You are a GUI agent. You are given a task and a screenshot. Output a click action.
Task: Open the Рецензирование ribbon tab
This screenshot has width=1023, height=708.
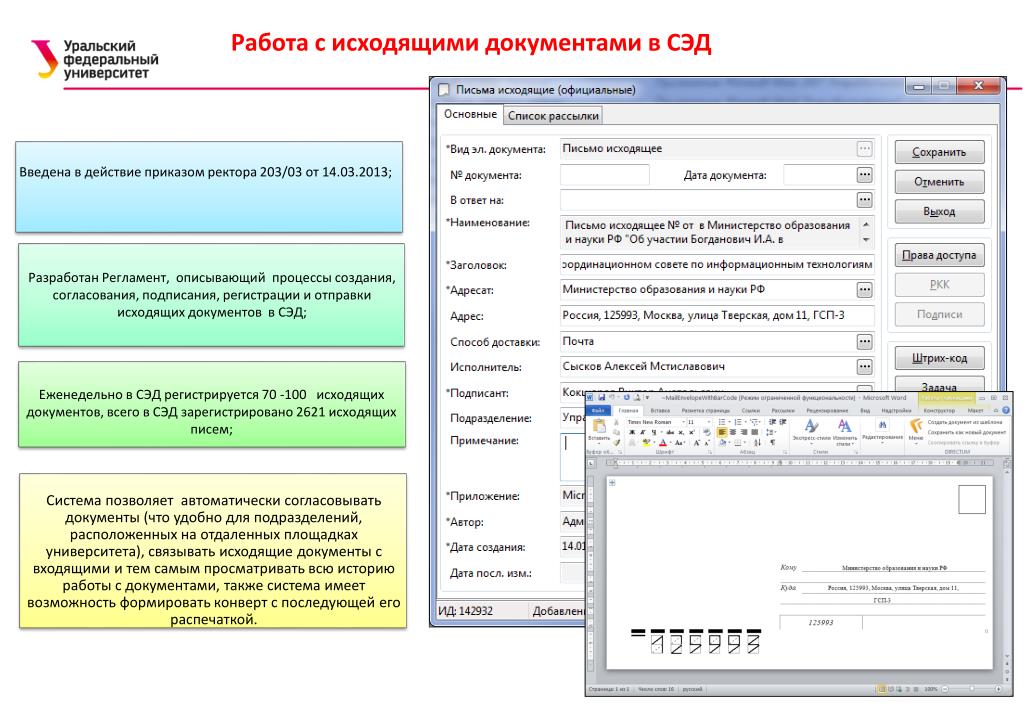pyautogui.click(x=827, y=410)
